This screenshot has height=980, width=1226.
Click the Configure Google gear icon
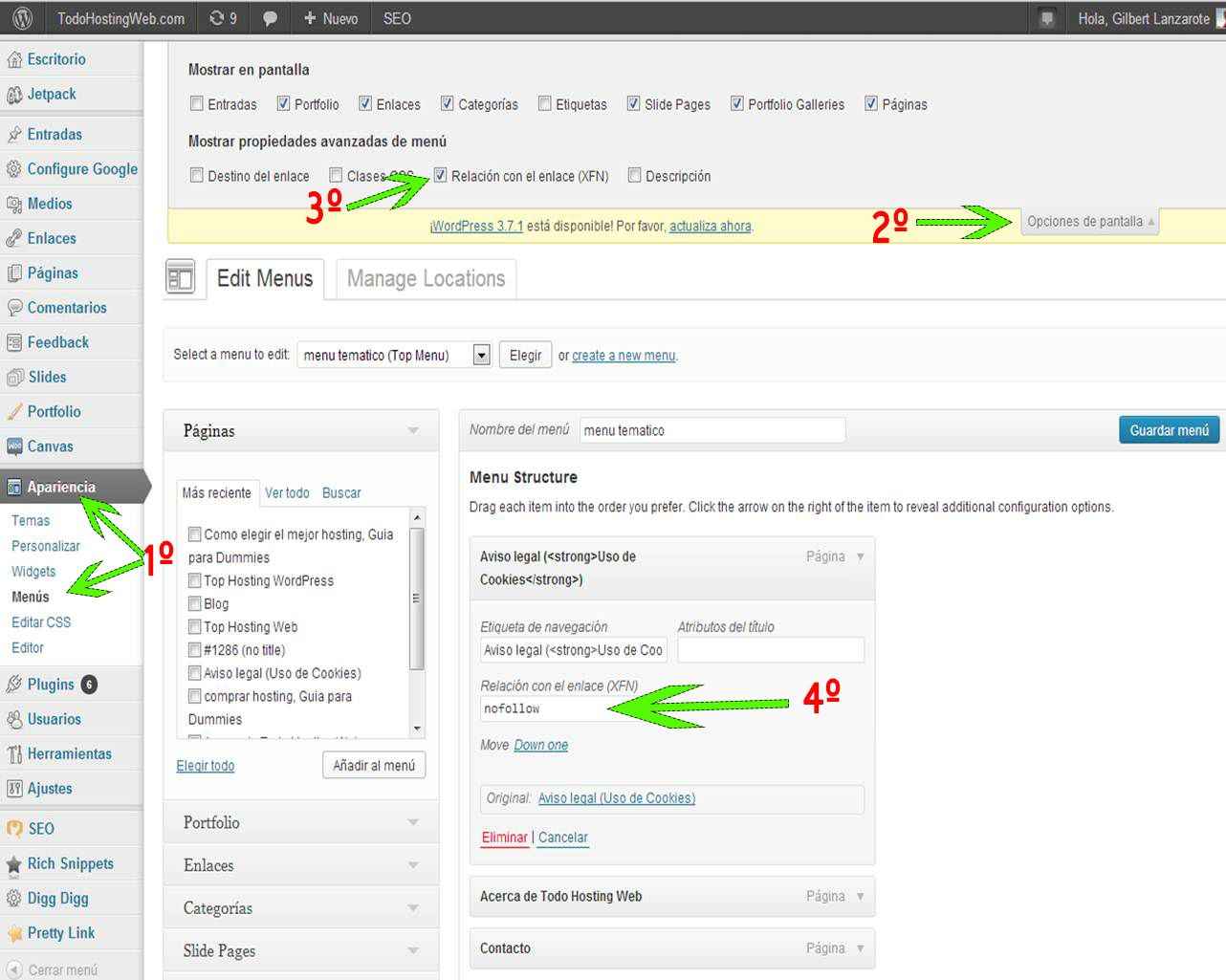pyautogui.click(x=14, y=169)
